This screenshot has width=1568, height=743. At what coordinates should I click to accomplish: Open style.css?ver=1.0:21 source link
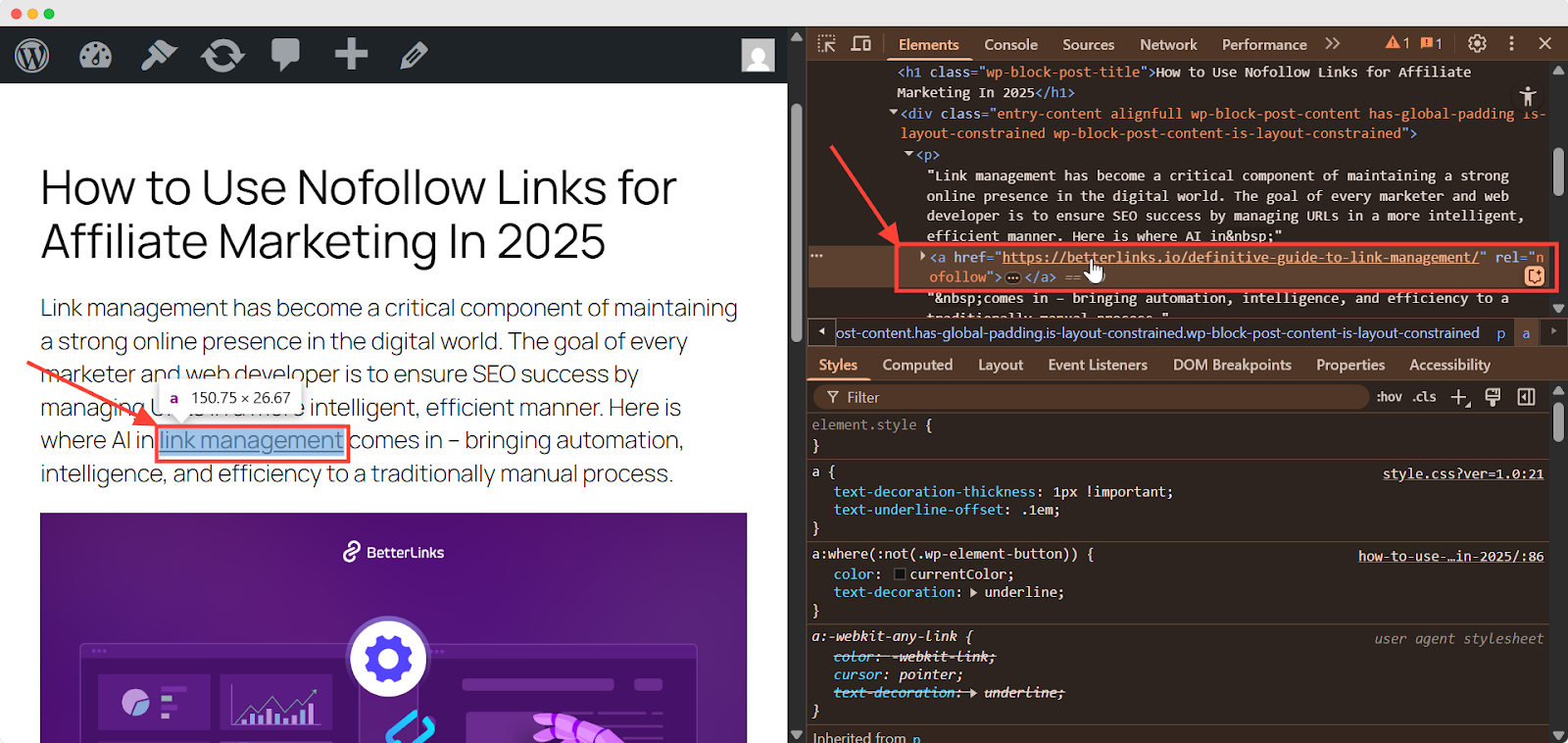[x=1462, y=473]
